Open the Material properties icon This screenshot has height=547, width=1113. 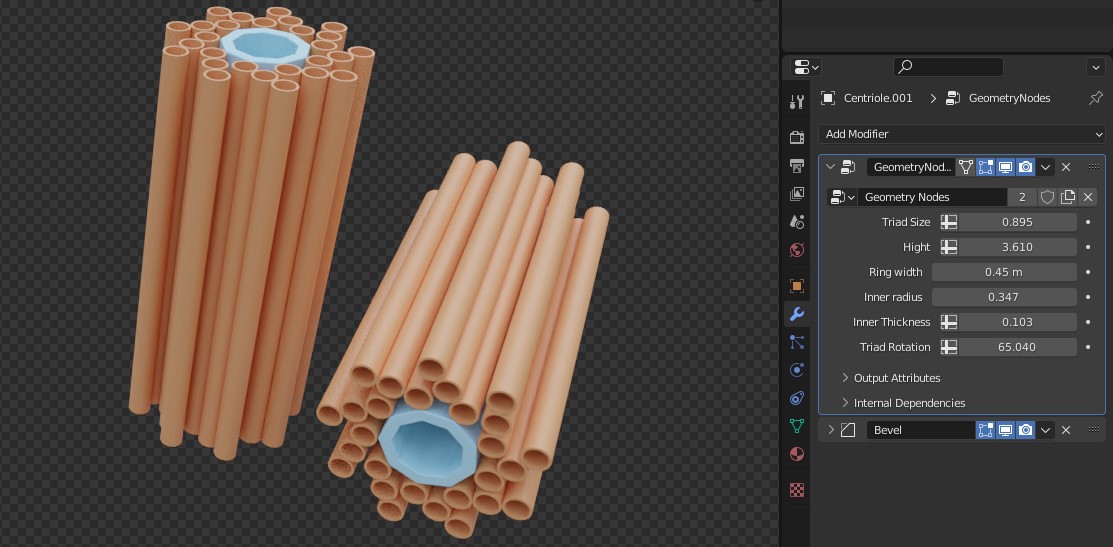tap(797, 454)
